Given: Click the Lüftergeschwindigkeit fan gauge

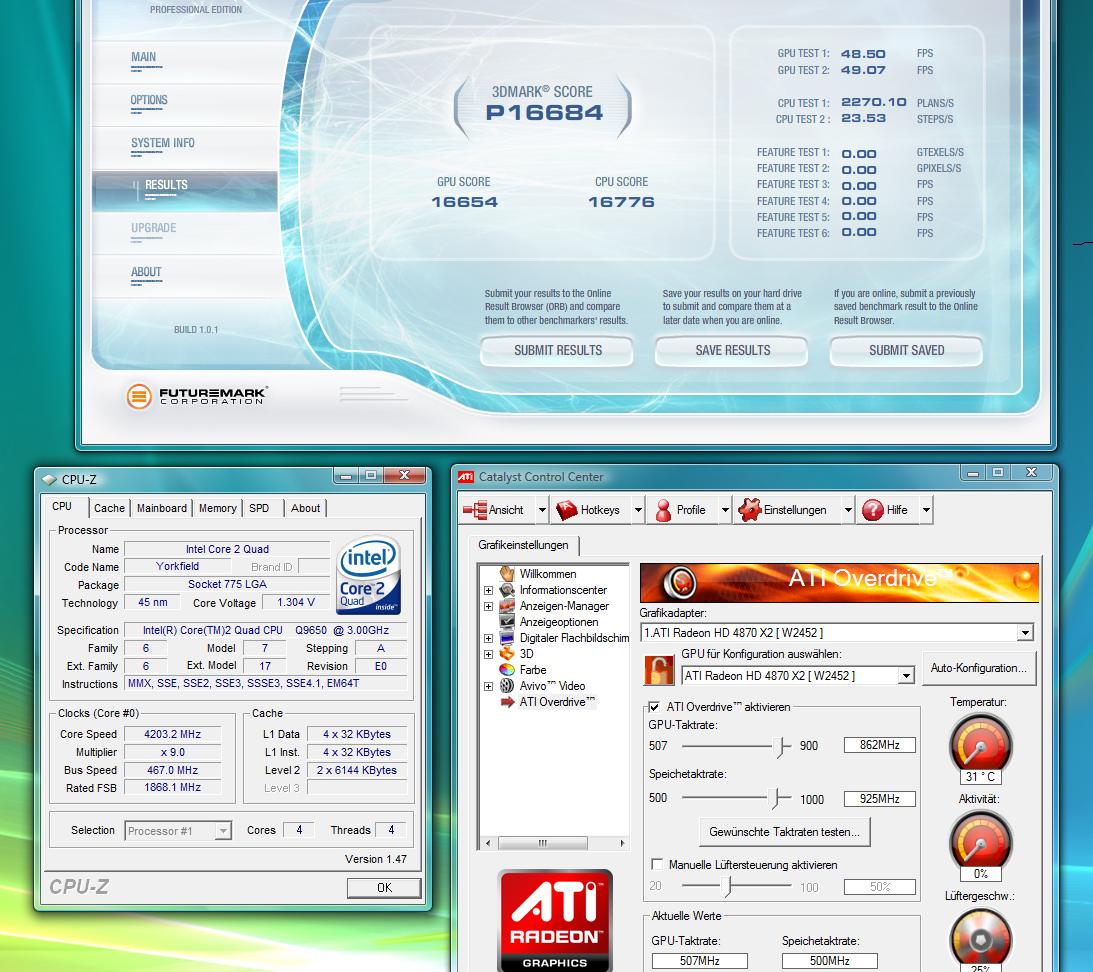Looking at the screenshot, I should (x=980, y=938).
